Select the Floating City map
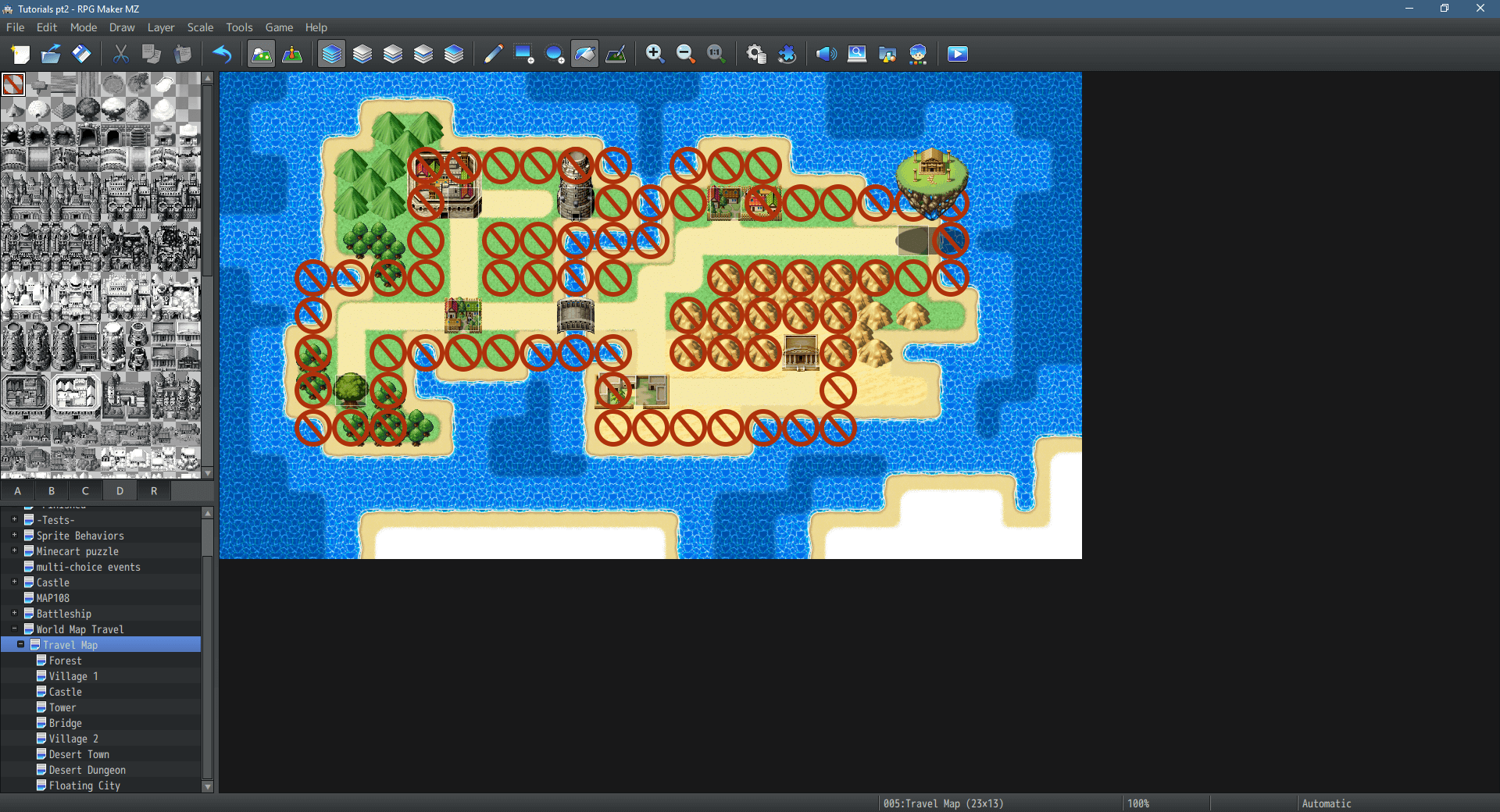This screenshot has height=812, width=1500. tap(84, 785)
